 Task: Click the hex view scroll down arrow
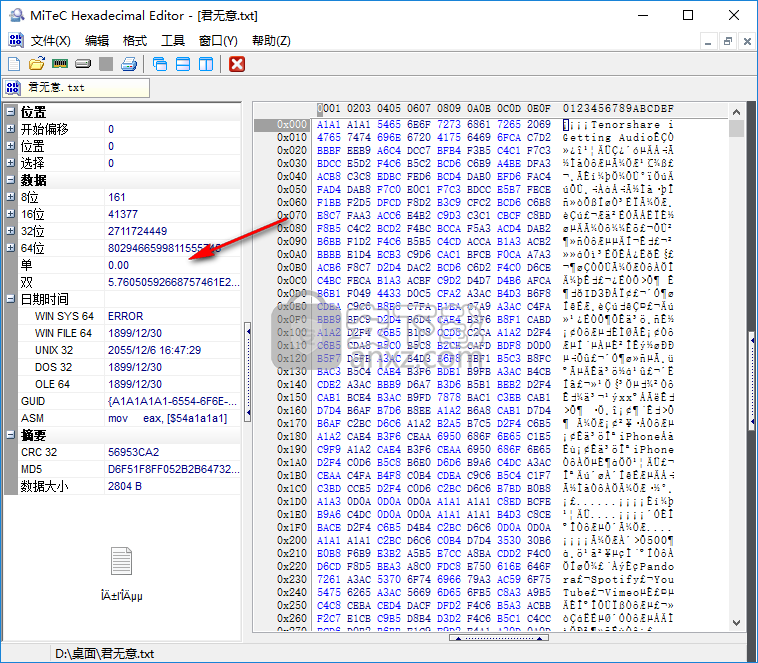click(x=736, y=623)
